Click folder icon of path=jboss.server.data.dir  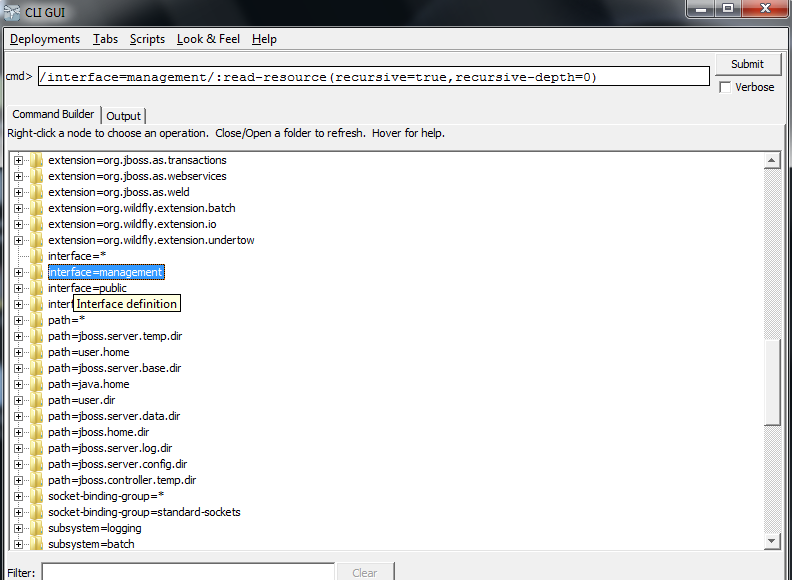click(x=36, y=416)
